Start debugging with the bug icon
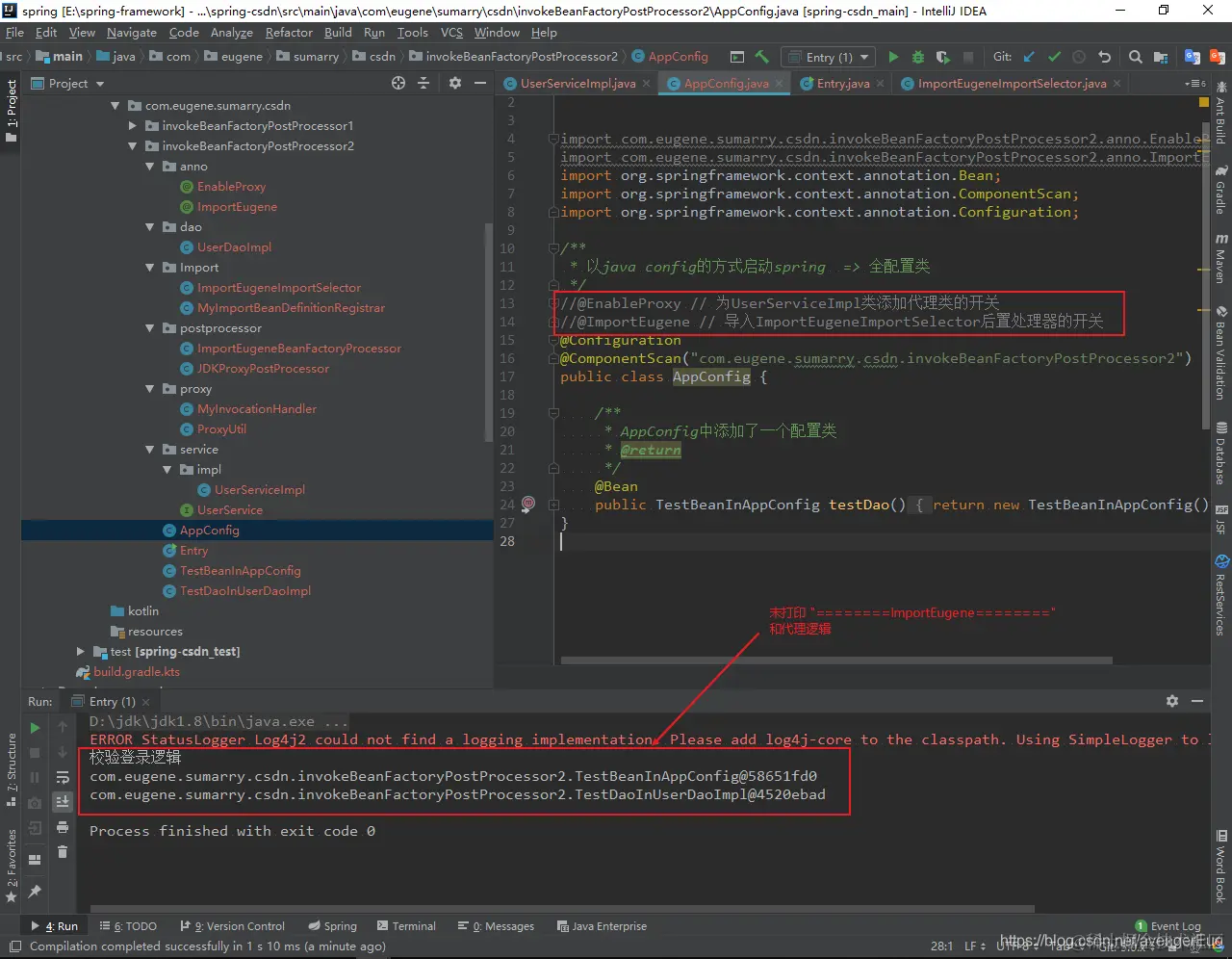This screenshot has height=959, width=1232. coord(918,57)
